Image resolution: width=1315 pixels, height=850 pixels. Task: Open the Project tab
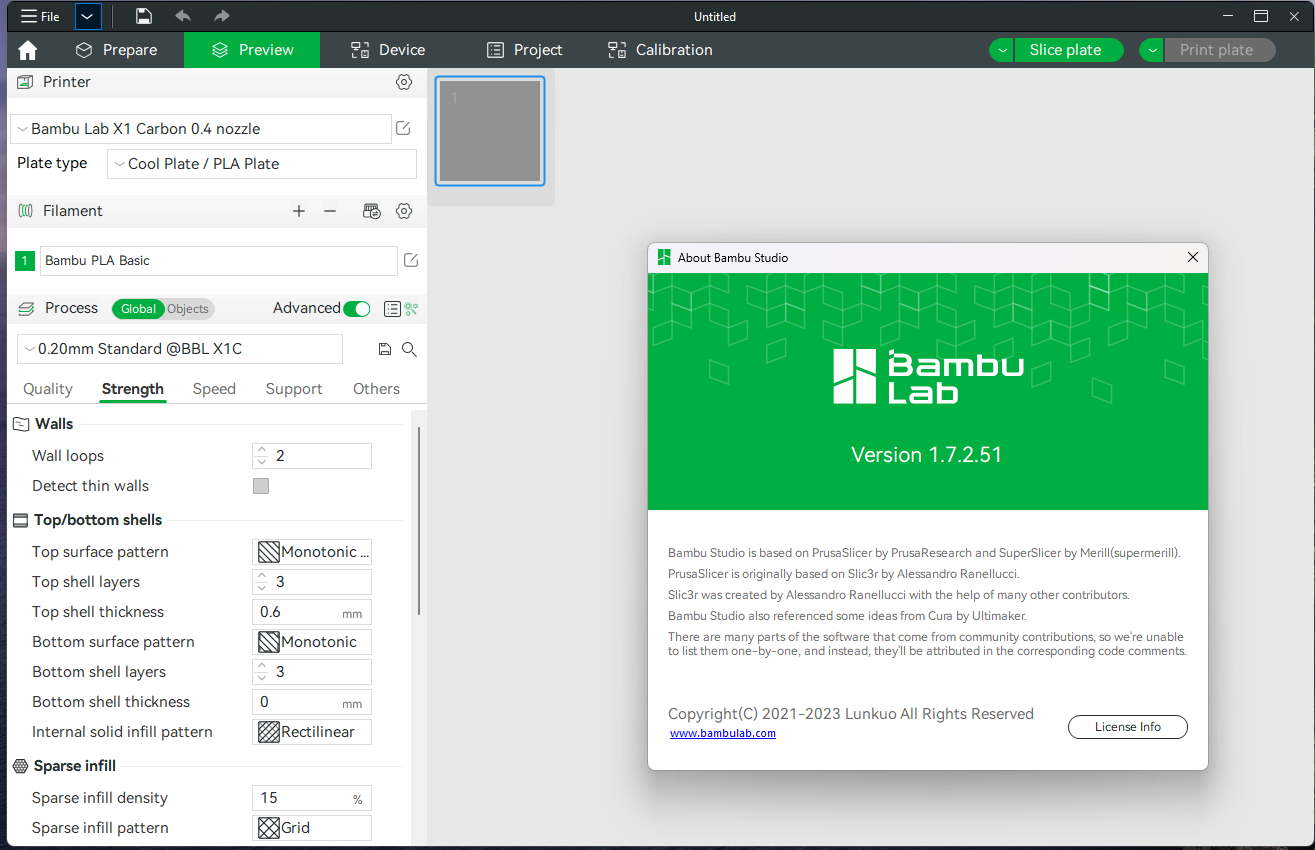pos(524,50)
